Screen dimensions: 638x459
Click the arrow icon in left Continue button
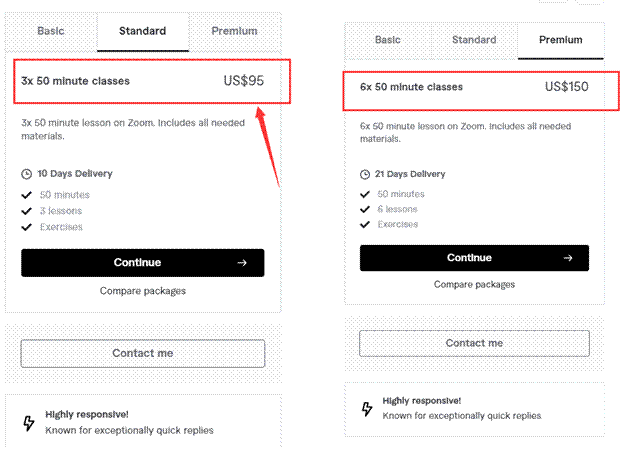pyautogui.click(x=242, y=263)
